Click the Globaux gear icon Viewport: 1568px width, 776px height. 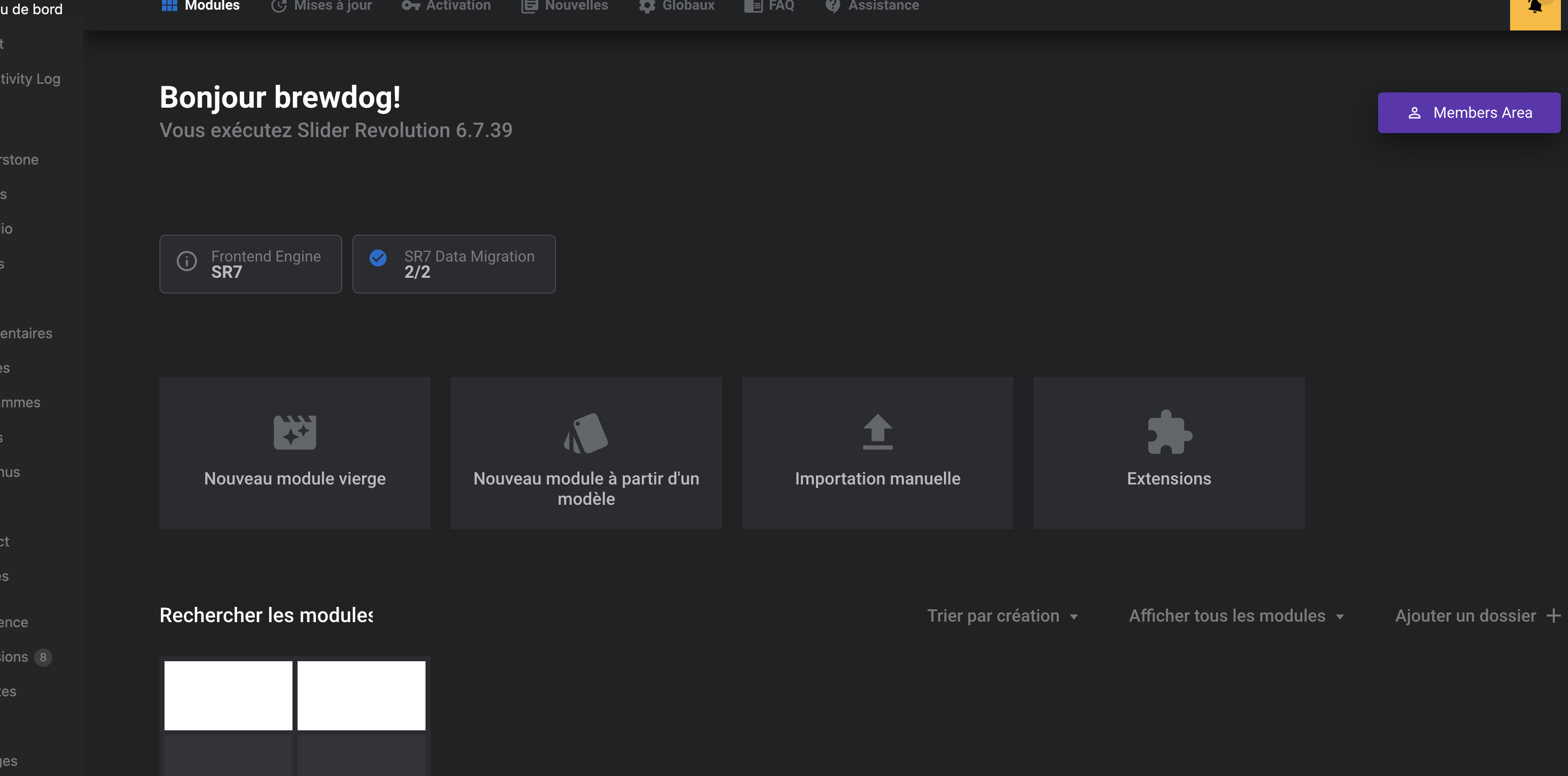tap(646, 6)
